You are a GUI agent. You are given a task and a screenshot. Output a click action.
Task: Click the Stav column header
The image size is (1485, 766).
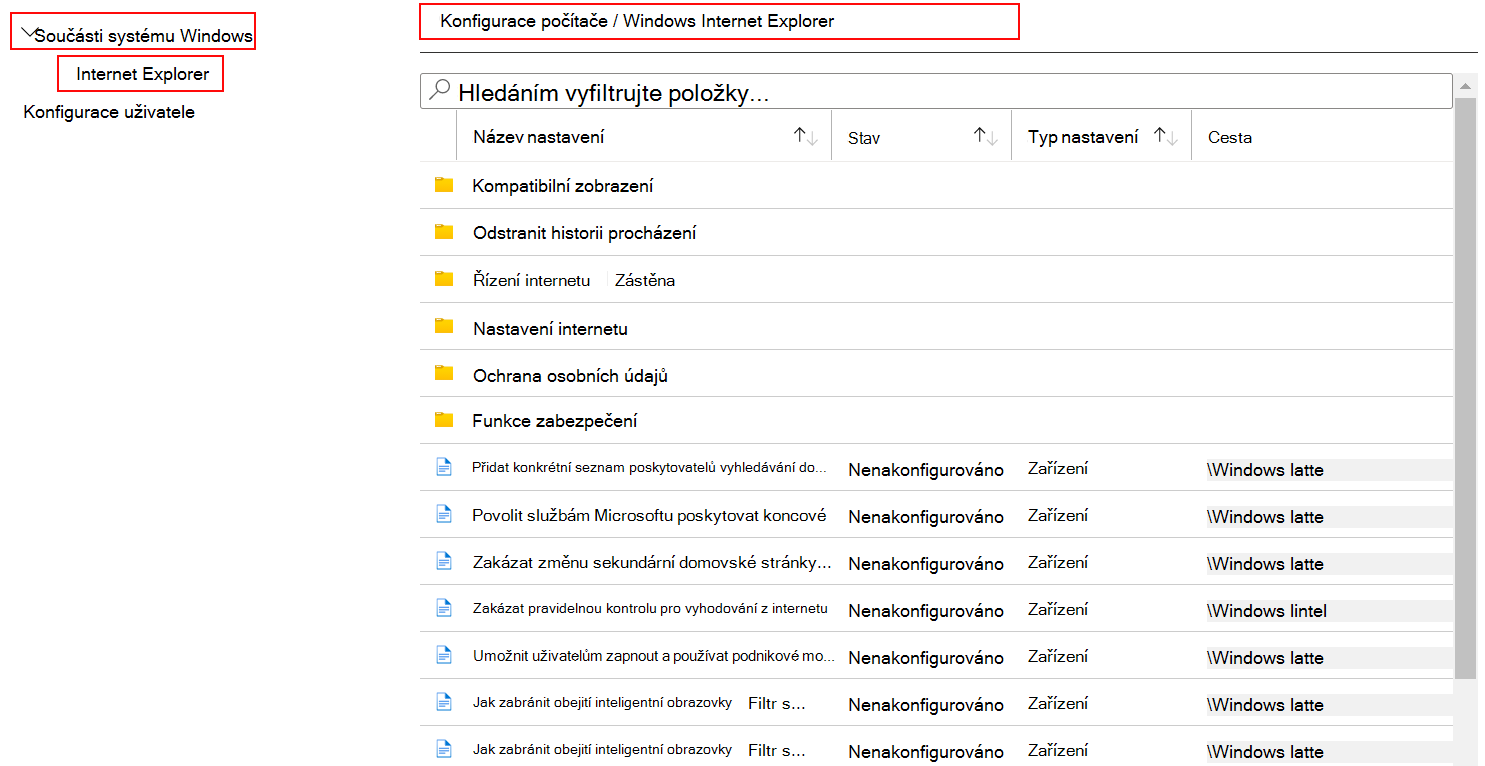click(864, 138)
